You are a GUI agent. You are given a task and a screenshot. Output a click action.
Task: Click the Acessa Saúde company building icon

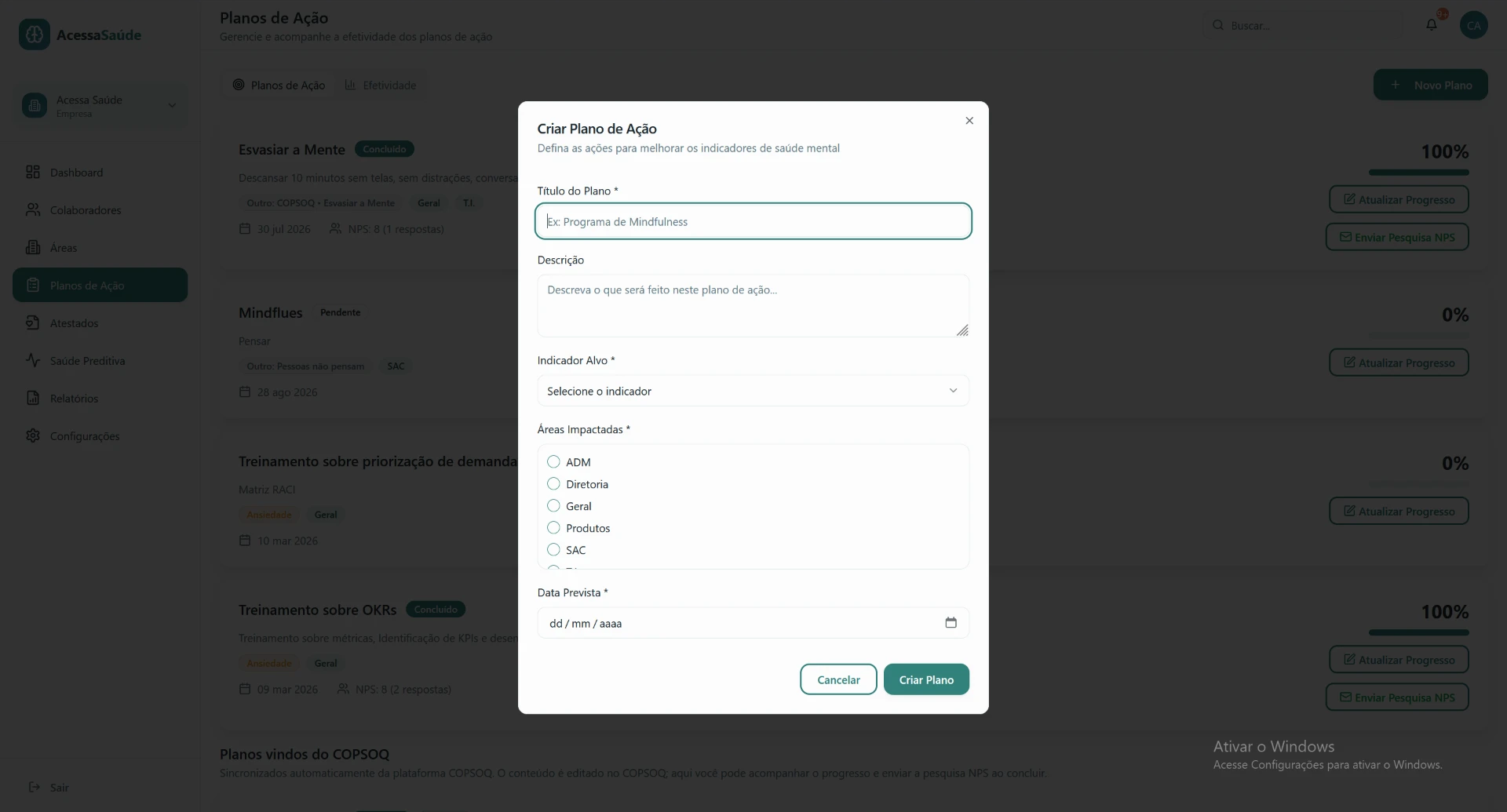(x=35, y=105)
